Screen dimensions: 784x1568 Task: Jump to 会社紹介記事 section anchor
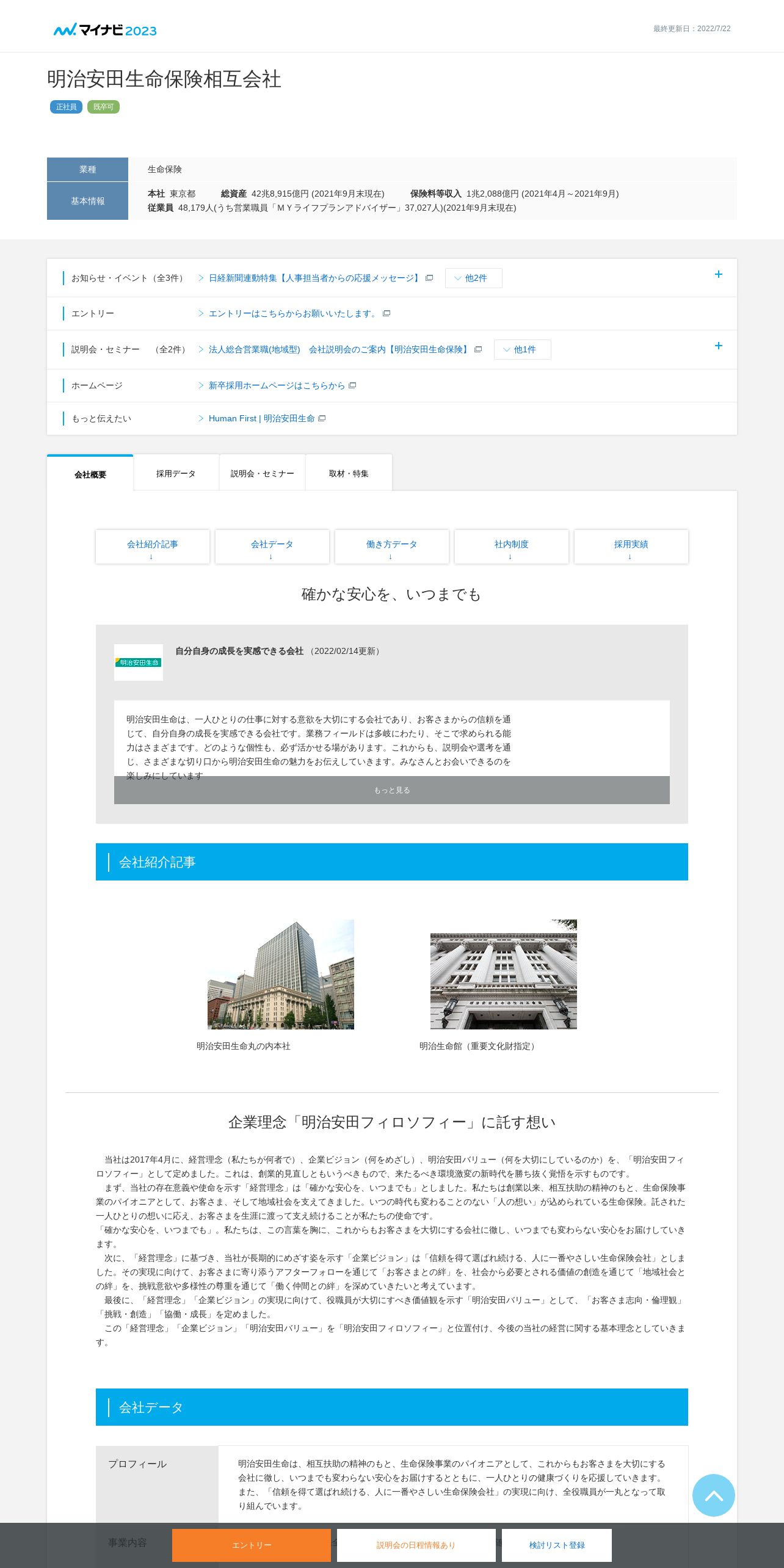pos(153,547)
